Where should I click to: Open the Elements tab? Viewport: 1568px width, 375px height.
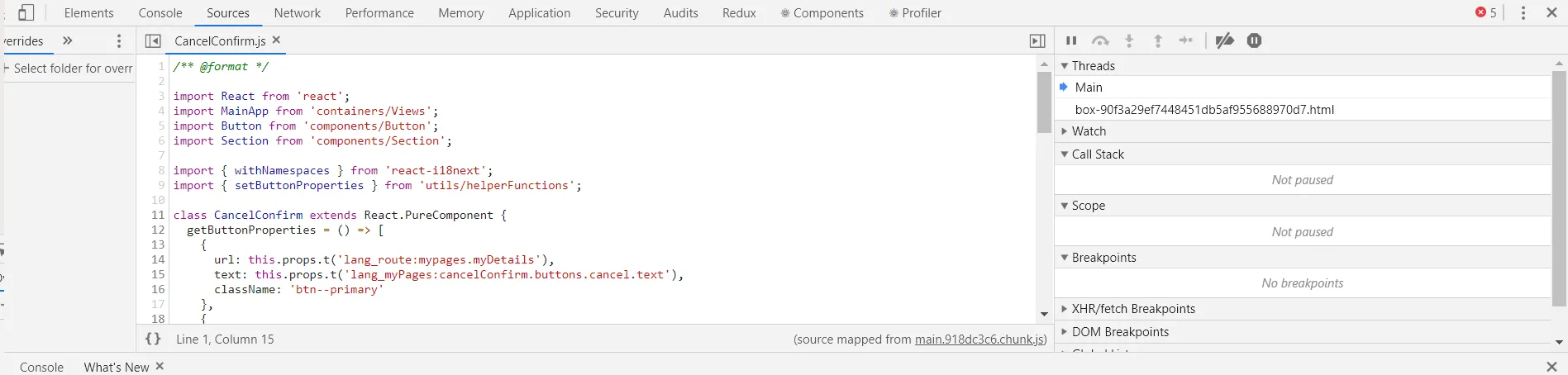89,13
